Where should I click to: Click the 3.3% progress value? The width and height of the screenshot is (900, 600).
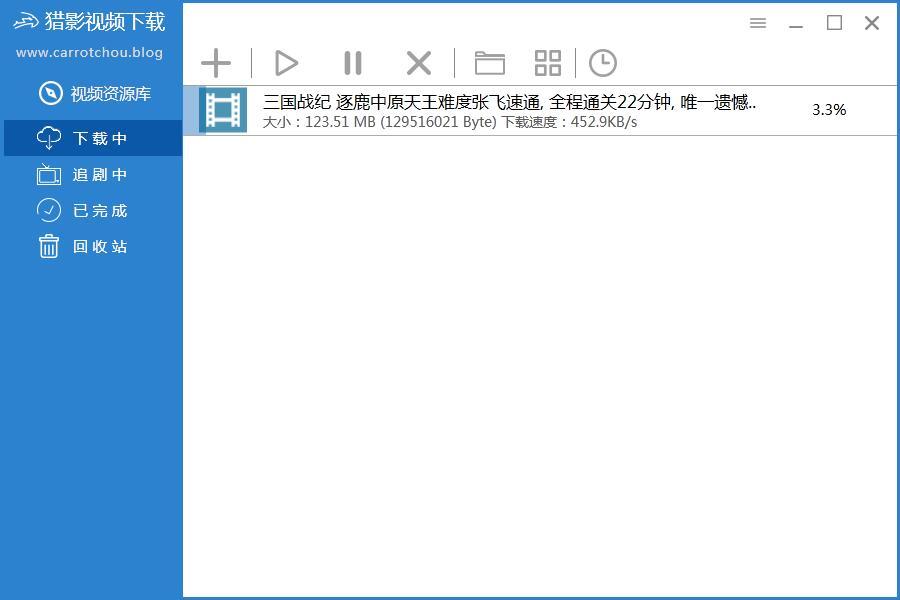[x=829, y=110]
